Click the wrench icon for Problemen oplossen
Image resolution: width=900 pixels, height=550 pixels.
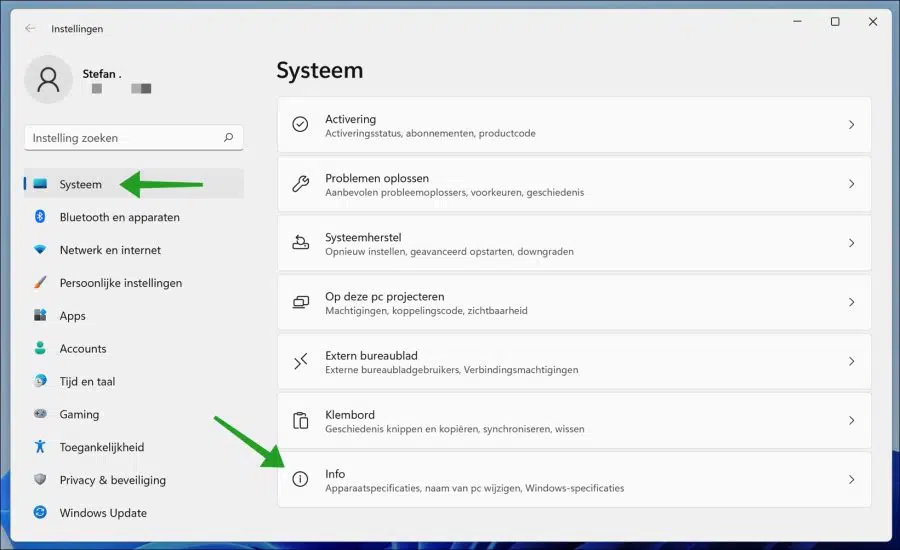[300, 184]
